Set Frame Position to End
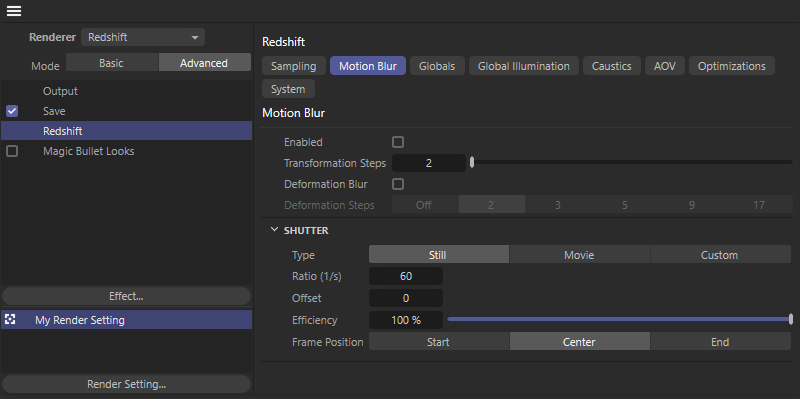 point(720,341)
